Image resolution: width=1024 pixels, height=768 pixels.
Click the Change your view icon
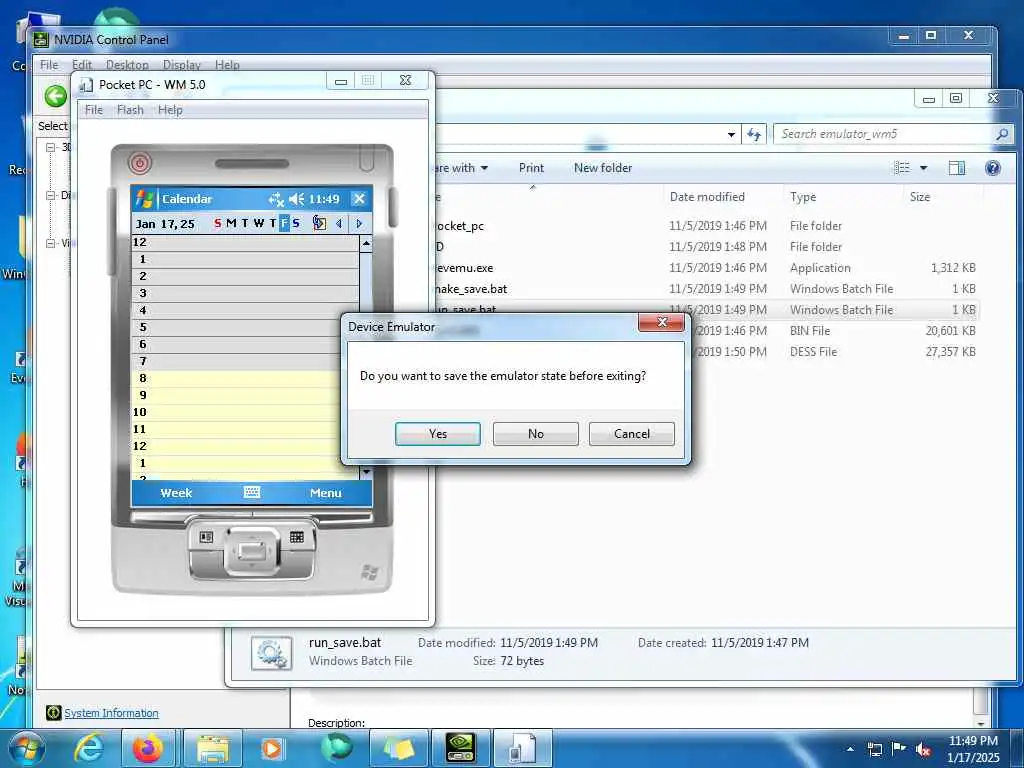coord(902,168)
